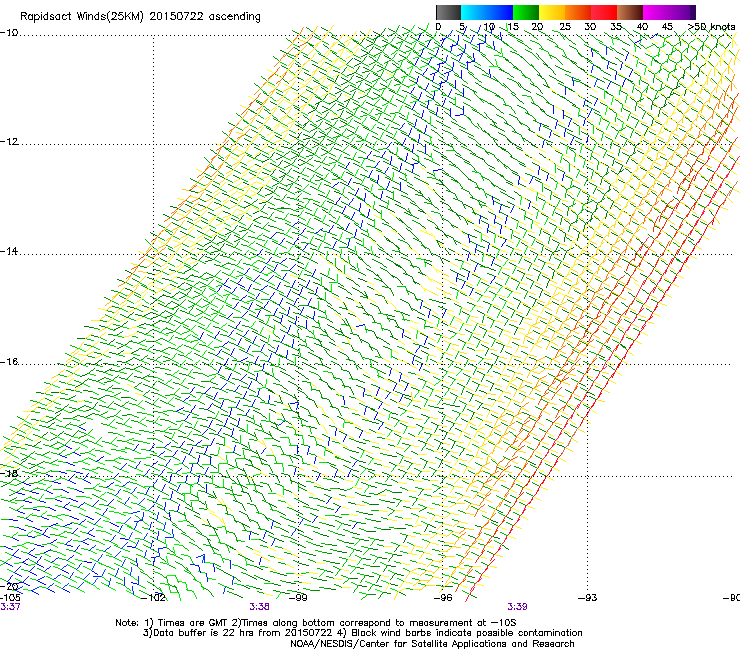Click the green 15–20 knots color segment
The image size is (740, 650).
(x=526, y=12)
